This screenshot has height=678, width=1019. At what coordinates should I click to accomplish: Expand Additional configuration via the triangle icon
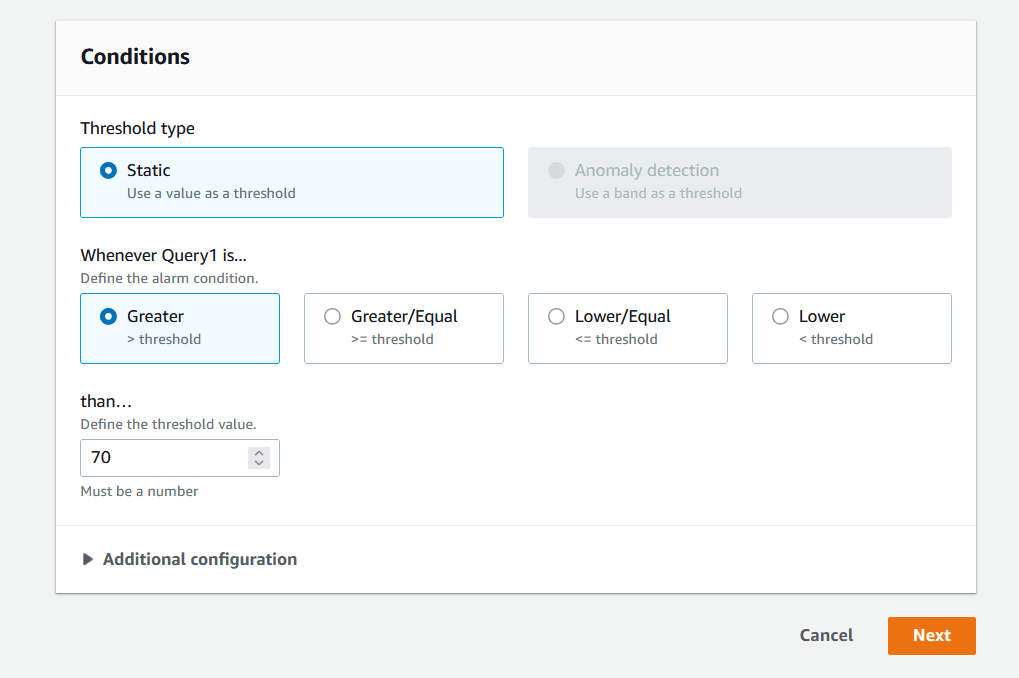[88, 560]
